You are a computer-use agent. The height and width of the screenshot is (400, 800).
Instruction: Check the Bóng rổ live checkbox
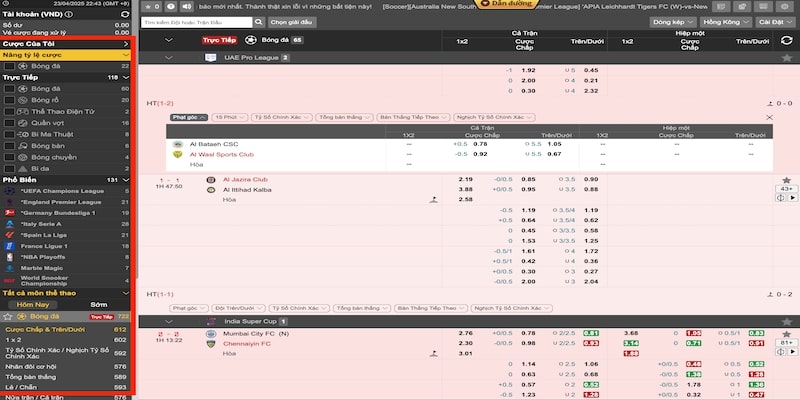pos(9,99)
